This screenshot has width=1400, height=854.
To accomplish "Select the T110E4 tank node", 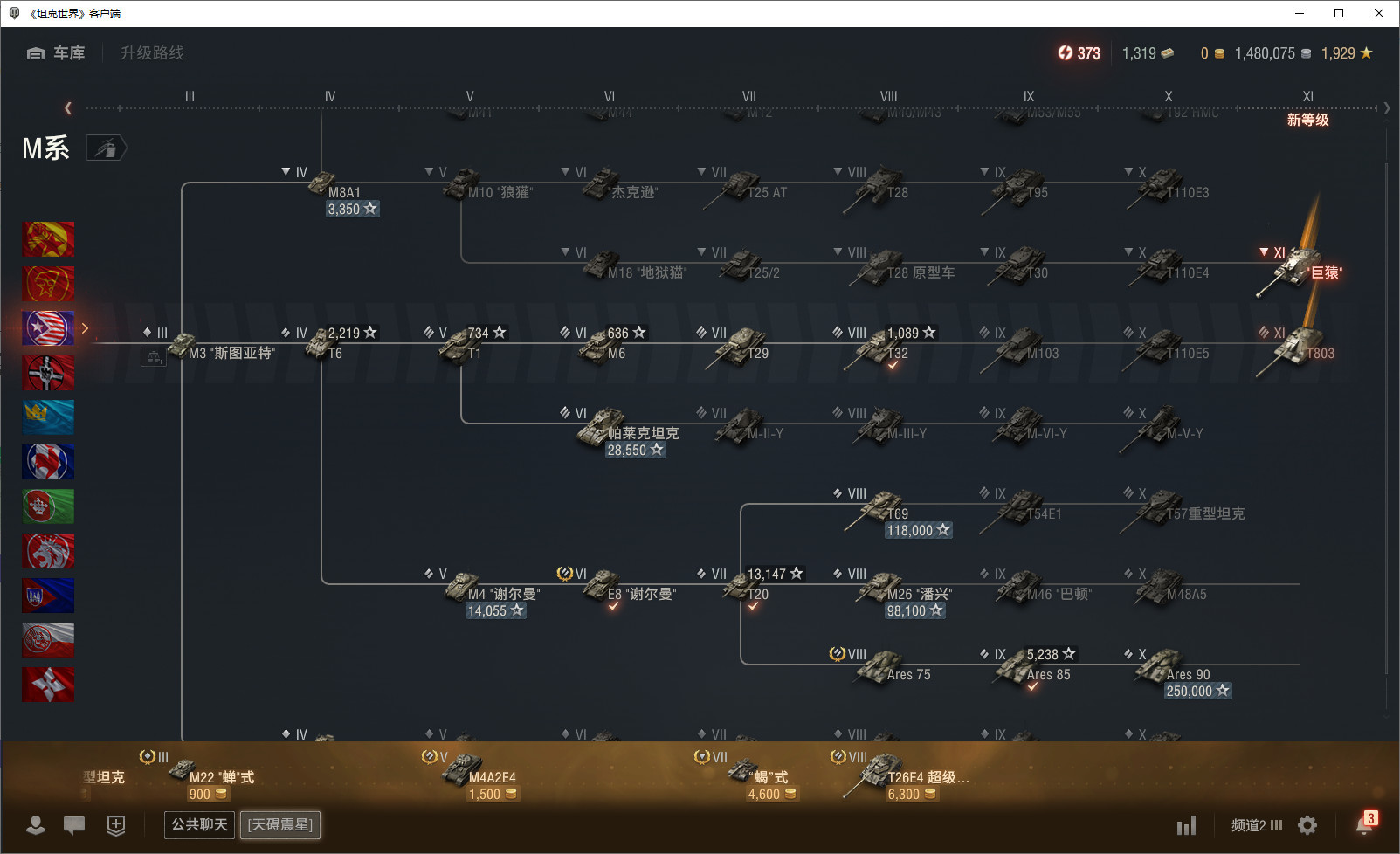I will (1169, 267).
